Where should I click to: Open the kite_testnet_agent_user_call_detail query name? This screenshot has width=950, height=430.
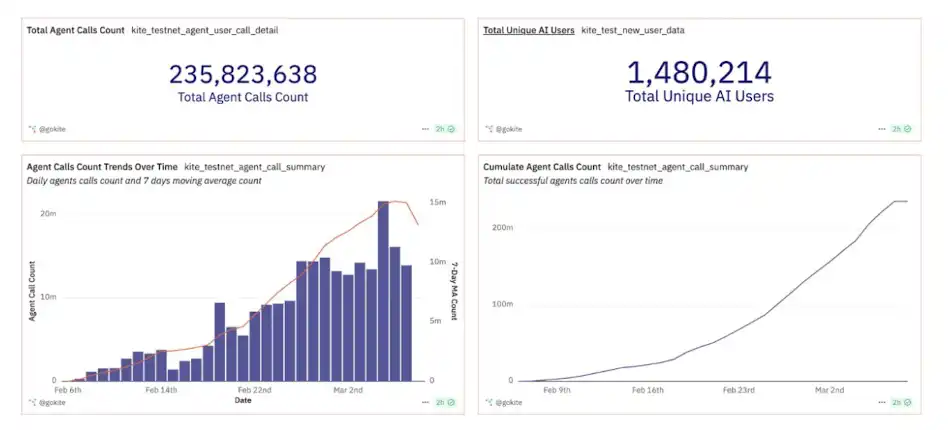pyautogui.click(x=204, y=30)
